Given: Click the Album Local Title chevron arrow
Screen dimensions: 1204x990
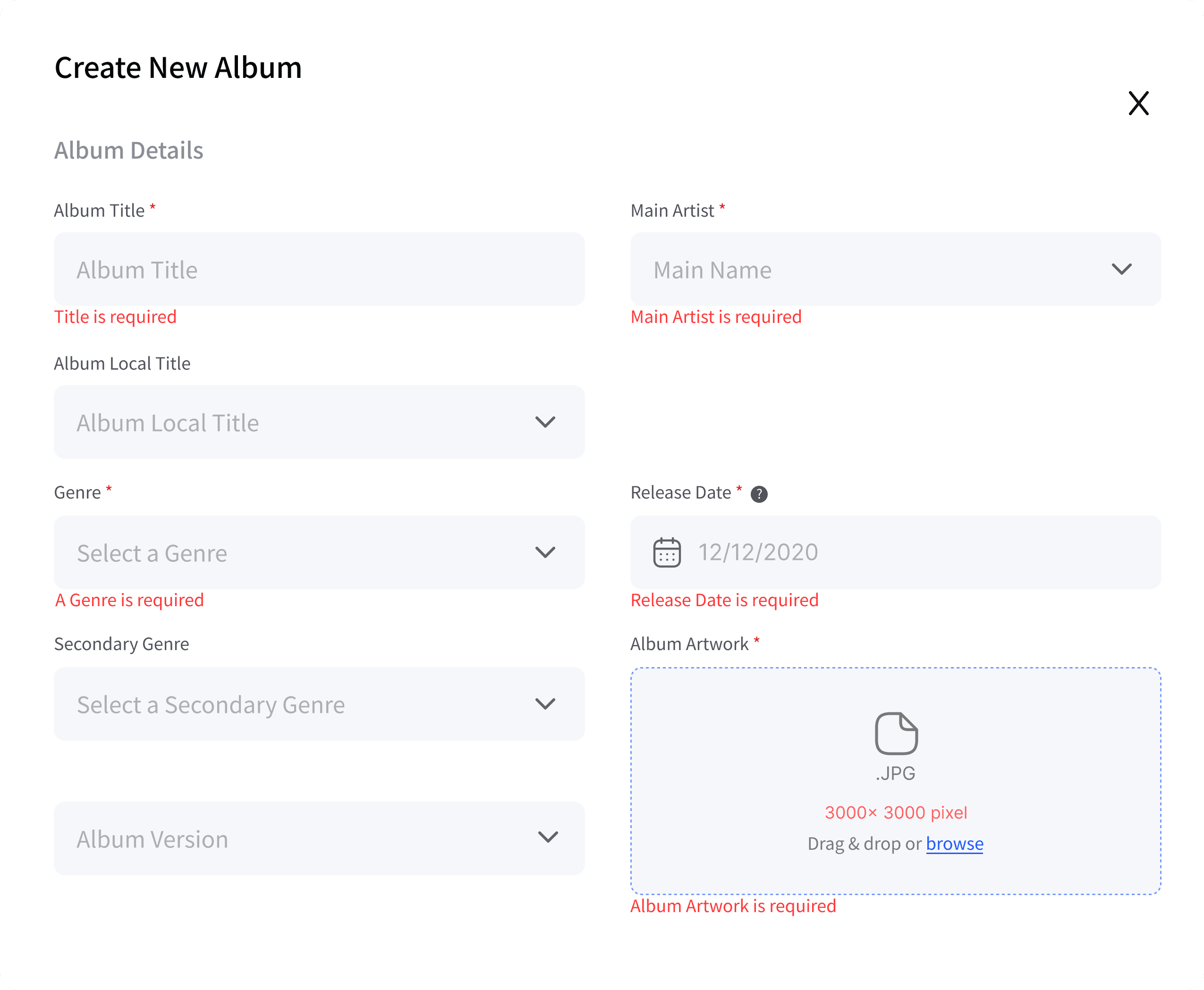Looking at the screenshot, I should [x=545, y=422].
